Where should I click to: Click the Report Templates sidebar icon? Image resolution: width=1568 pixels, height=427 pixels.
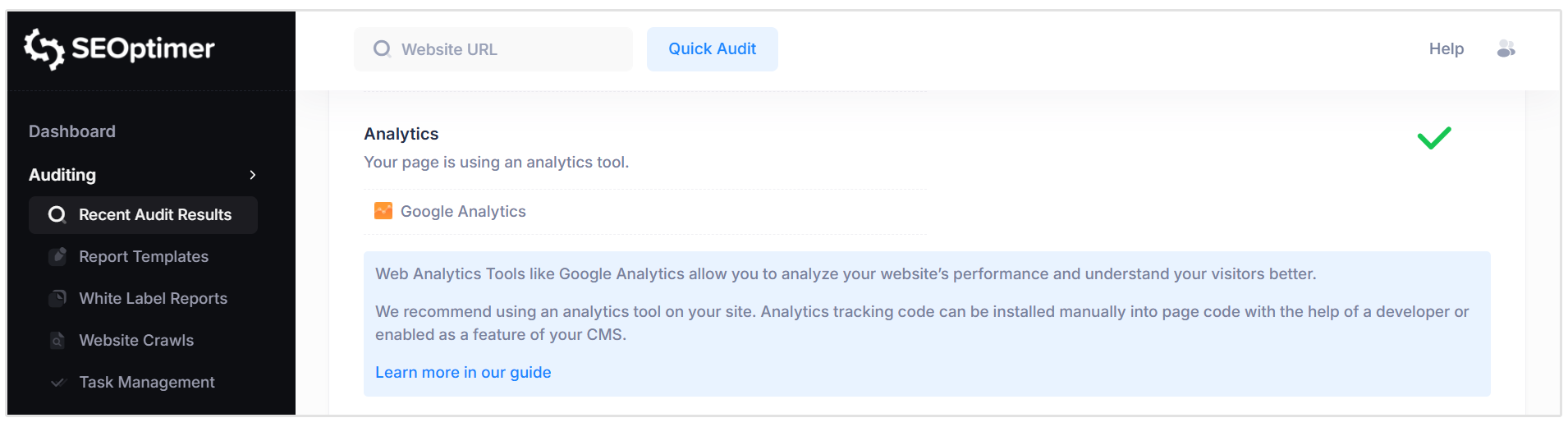tap(57, 256)
